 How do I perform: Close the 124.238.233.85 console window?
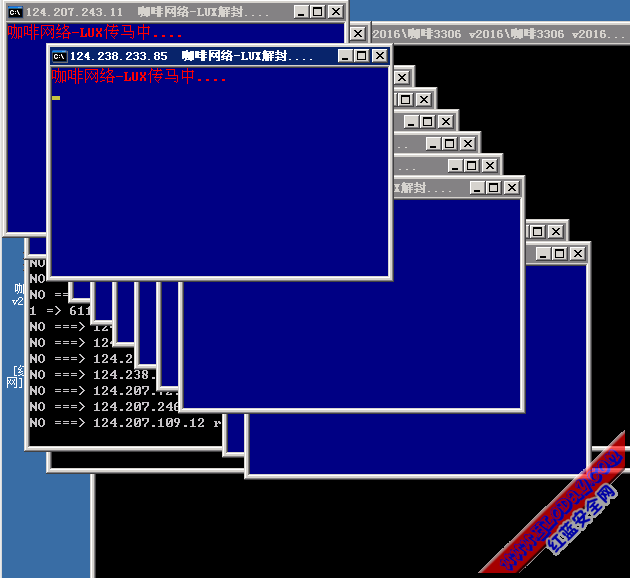point(380,57)
